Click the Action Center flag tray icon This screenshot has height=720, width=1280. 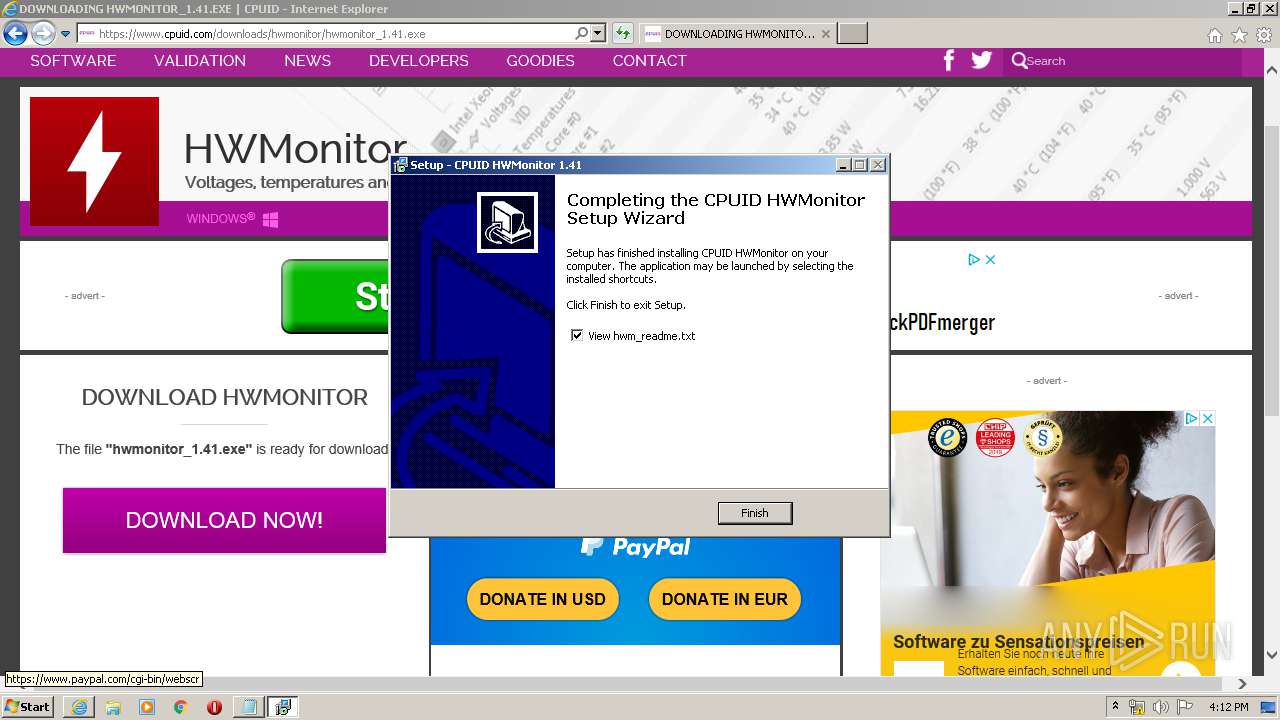[x=1184, y=707]
